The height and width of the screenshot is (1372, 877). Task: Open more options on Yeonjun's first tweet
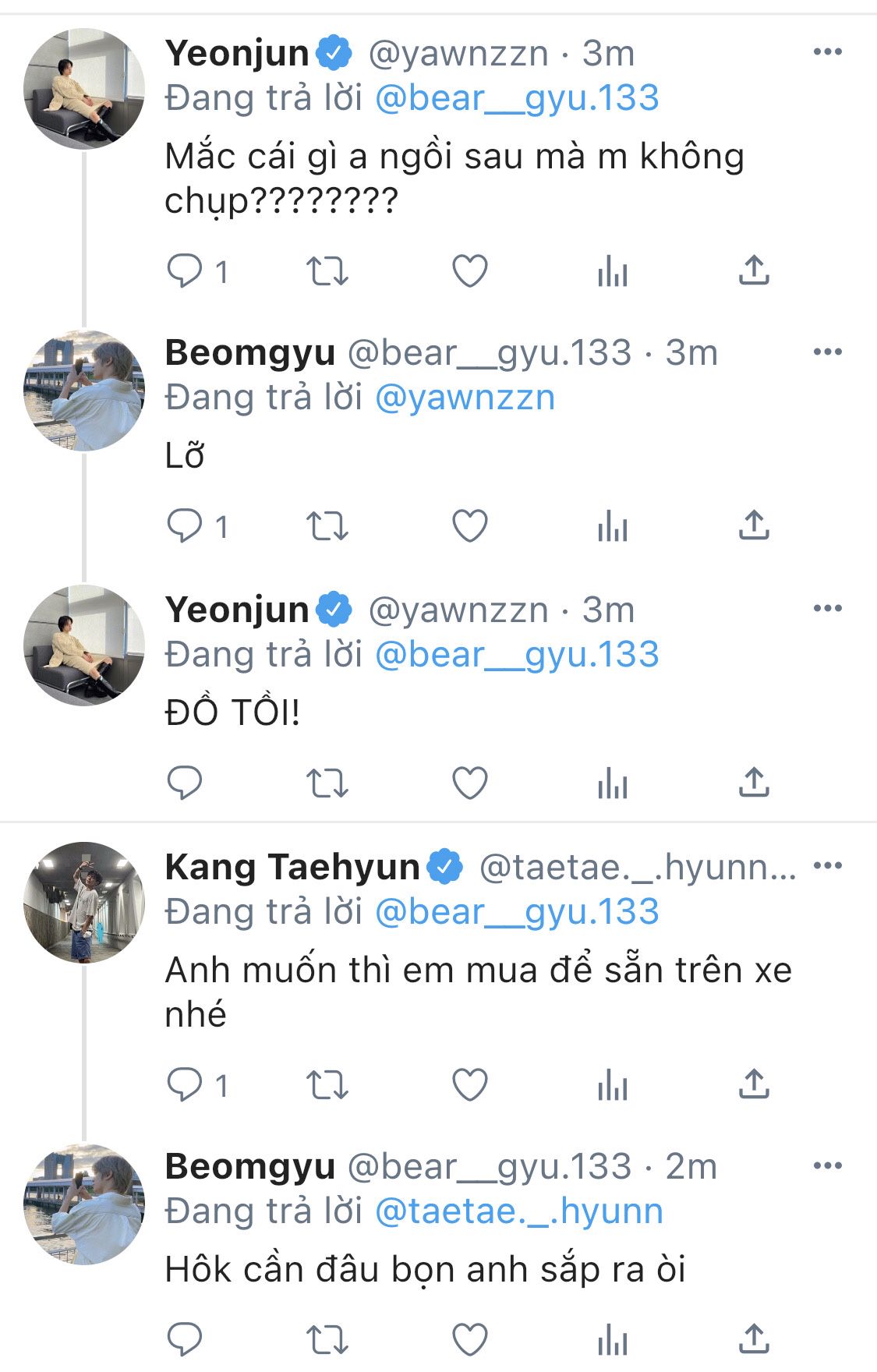[827, 52]
